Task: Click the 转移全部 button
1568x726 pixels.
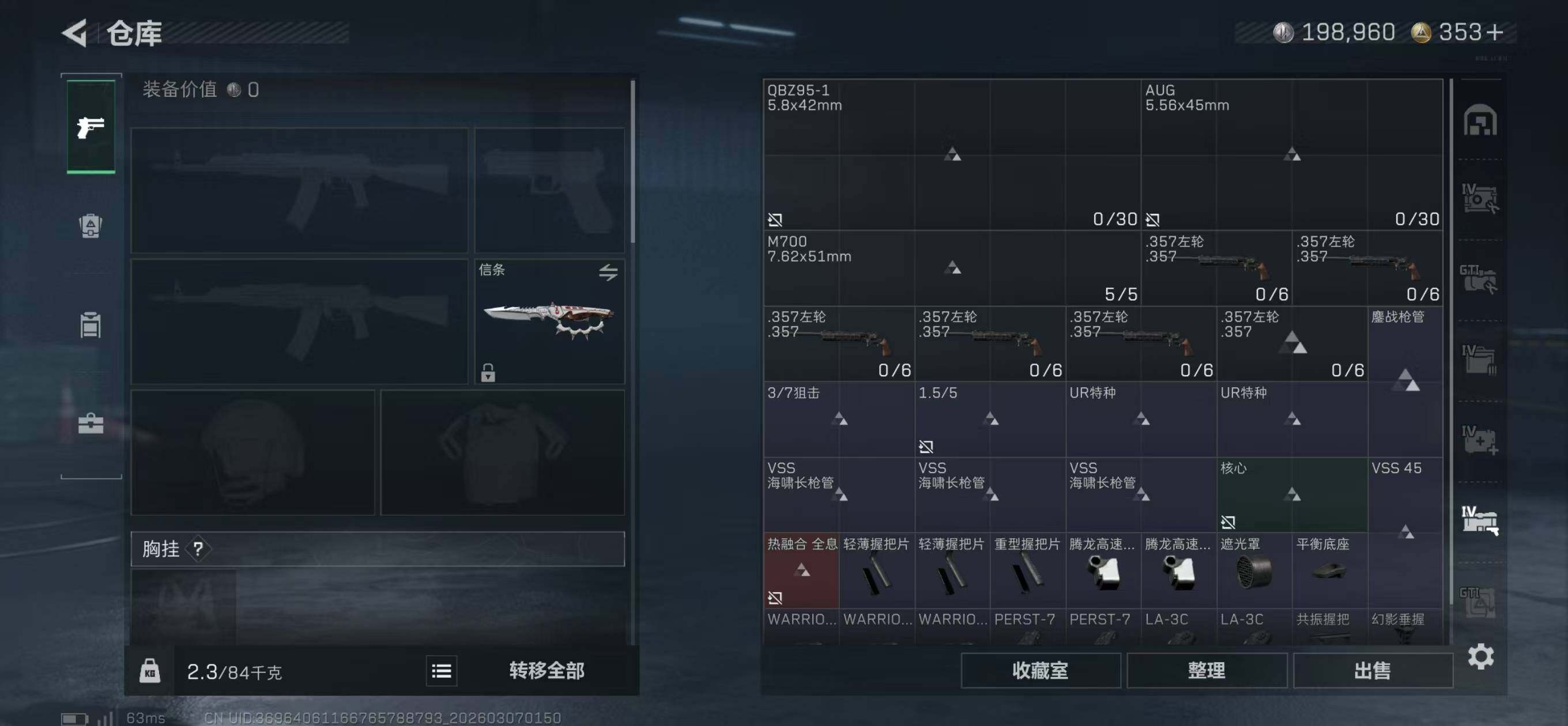Action: point(546,671)
